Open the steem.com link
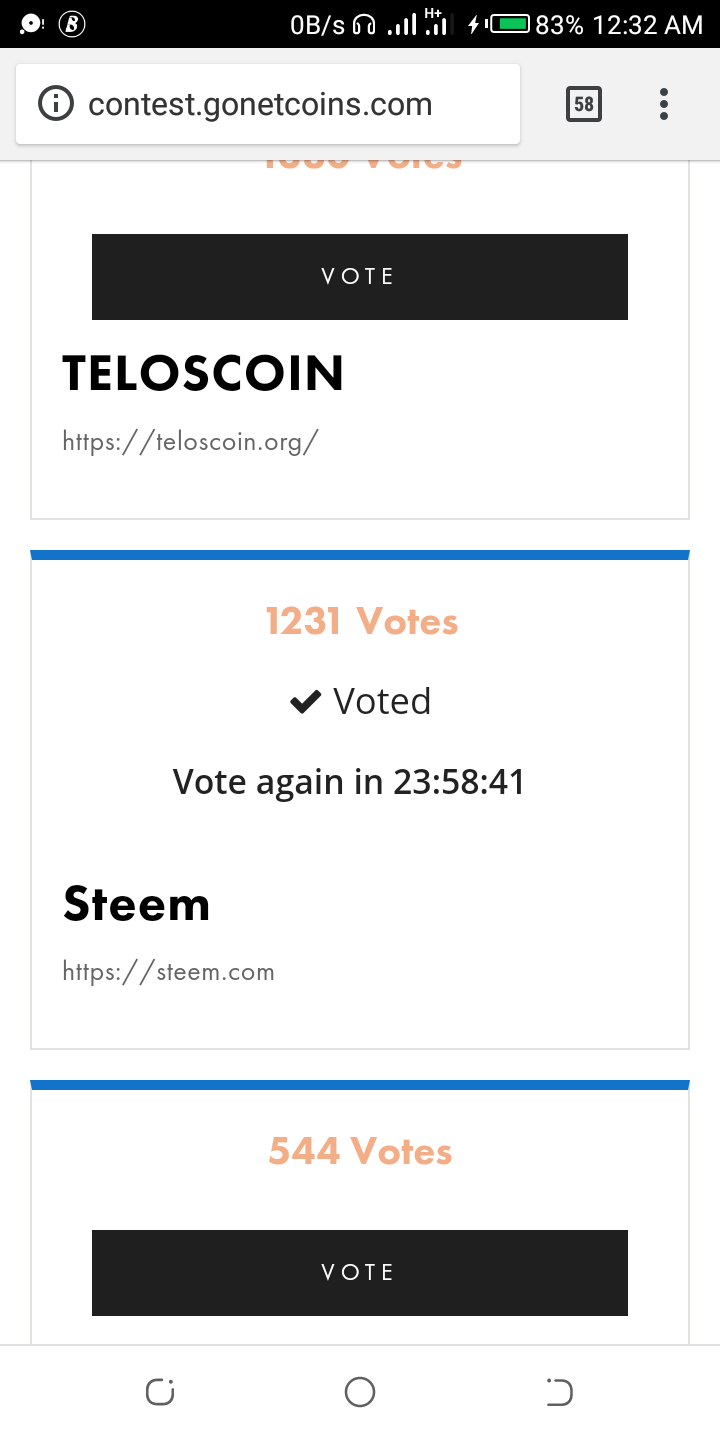The height and width of the screenshot is (1440, 720). click(168, 971)
